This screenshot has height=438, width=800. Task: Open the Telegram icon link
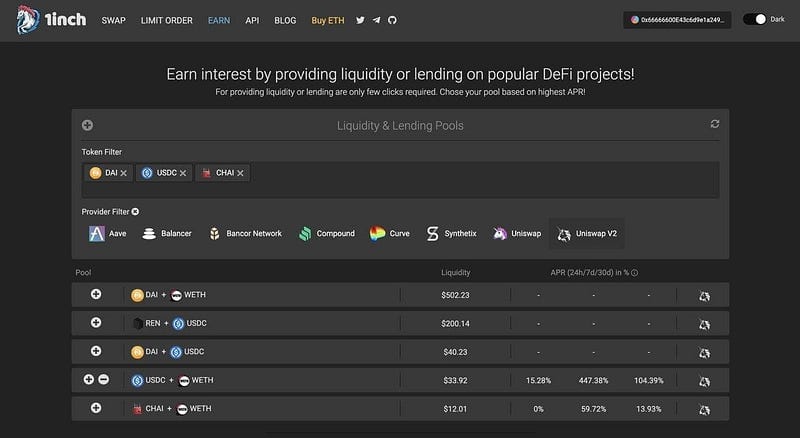click(x=376, y=20)
